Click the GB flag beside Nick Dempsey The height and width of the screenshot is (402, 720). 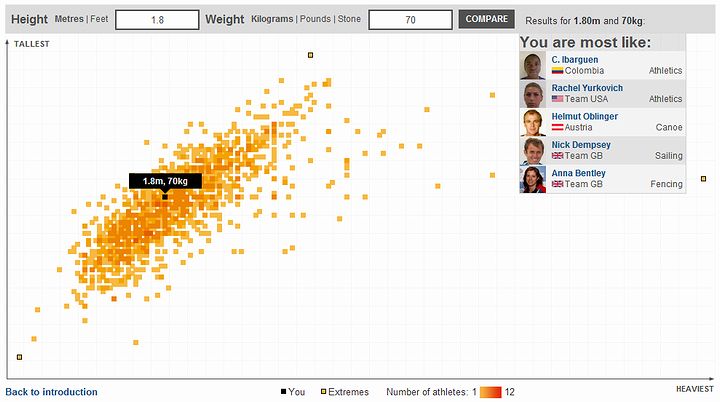(x=557, y=156)
